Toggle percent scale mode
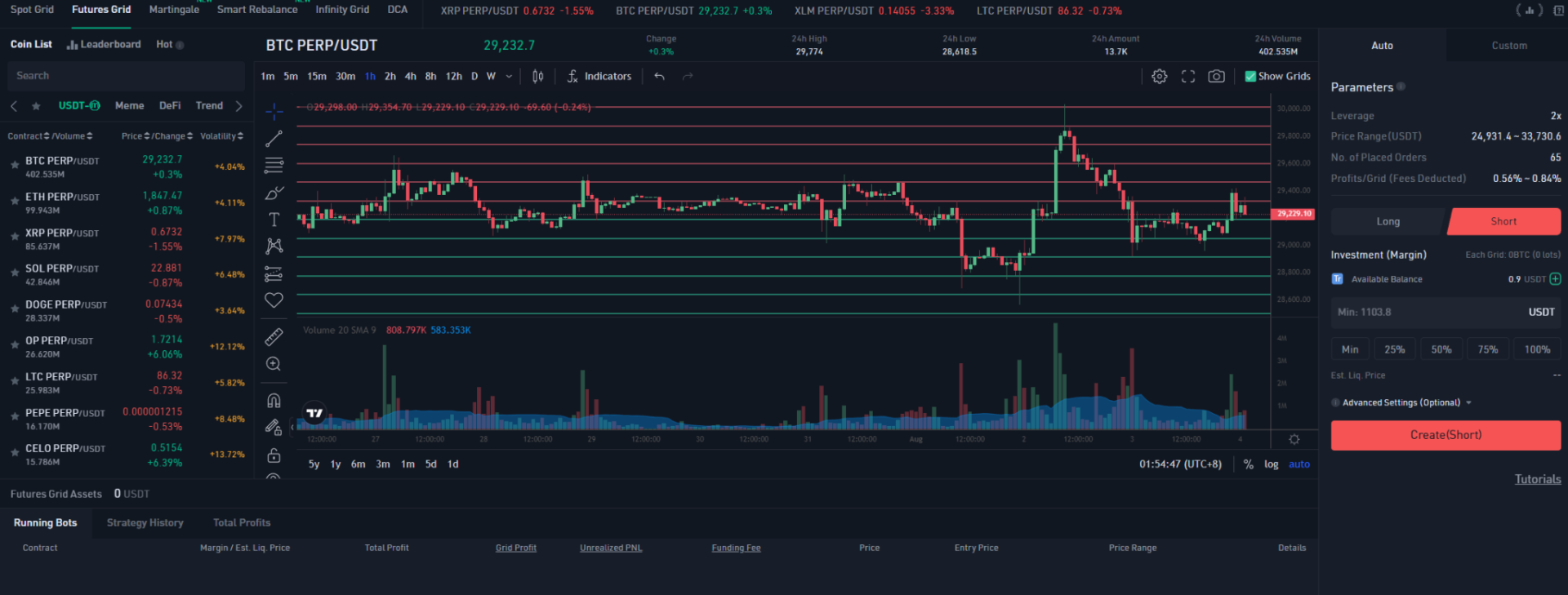 [x=1248, y=464]
